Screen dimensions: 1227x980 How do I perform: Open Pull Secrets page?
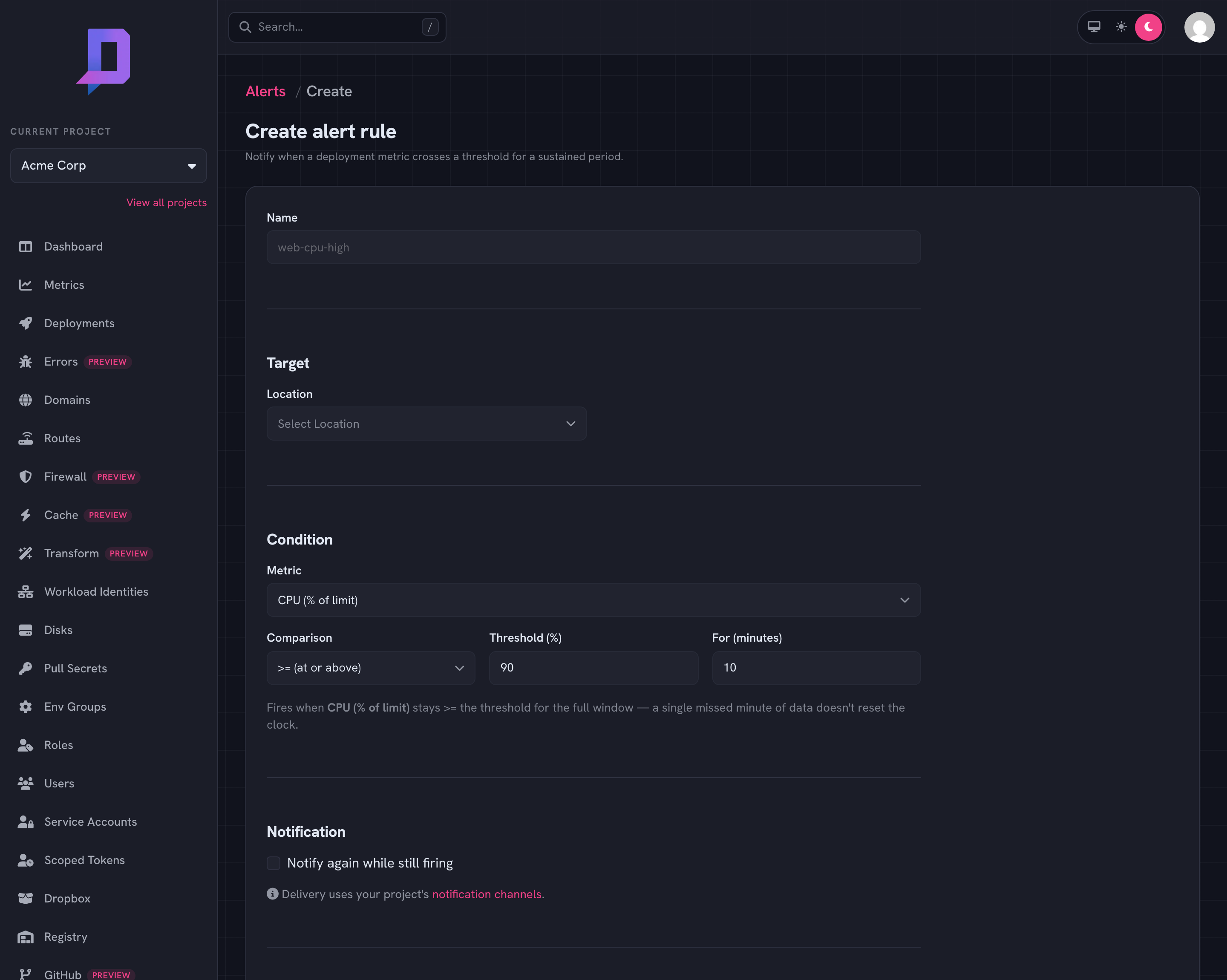coord(76,668)
